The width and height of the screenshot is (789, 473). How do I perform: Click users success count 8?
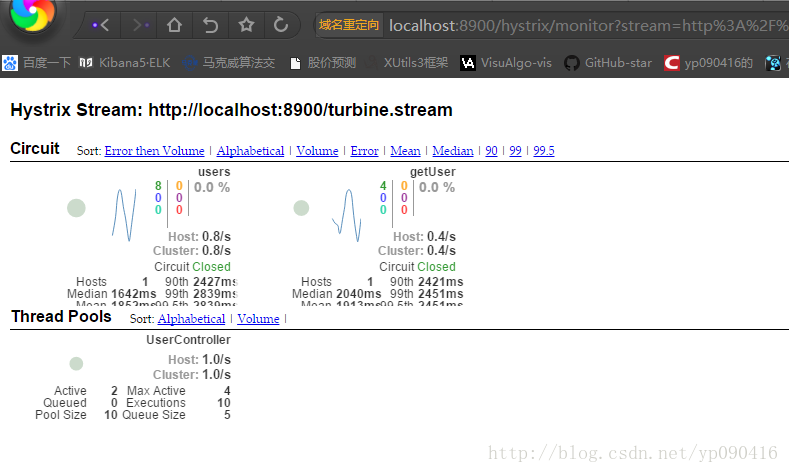pos(158,186)
